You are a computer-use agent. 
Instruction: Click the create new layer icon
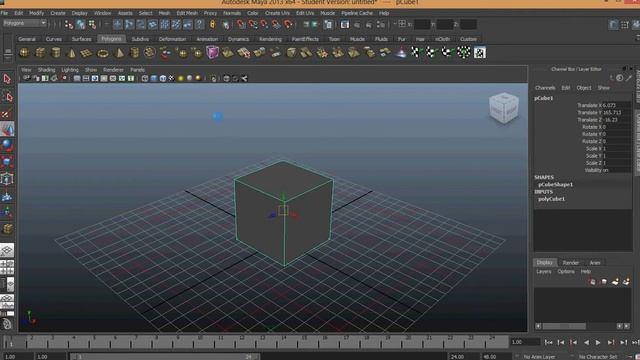(615, 282)
